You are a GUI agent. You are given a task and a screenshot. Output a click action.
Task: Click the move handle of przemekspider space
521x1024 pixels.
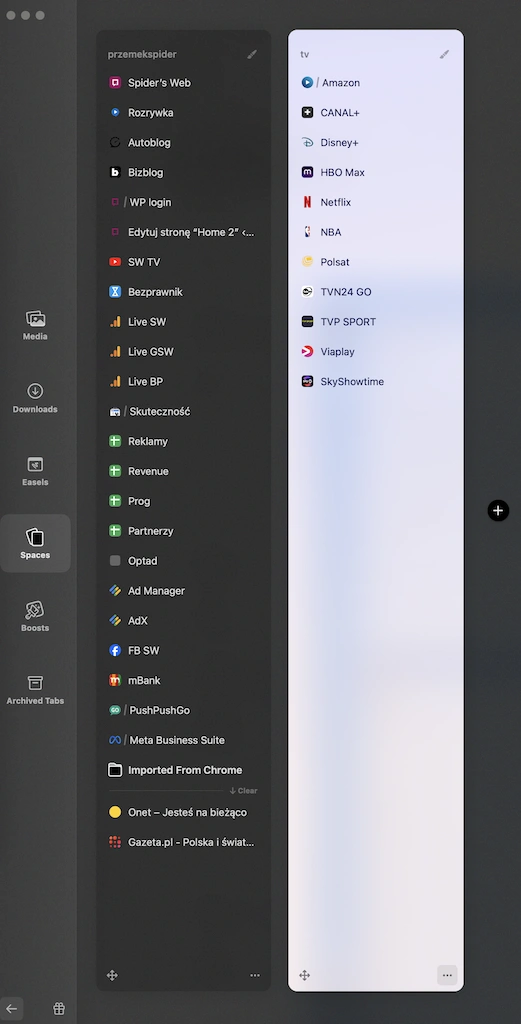(x=112, y=975)
